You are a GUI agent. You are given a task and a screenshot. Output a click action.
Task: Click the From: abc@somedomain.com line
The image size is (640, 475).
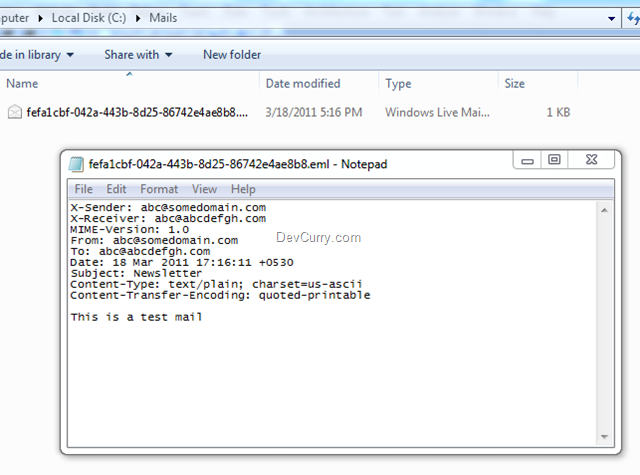(x=154, y=240)
